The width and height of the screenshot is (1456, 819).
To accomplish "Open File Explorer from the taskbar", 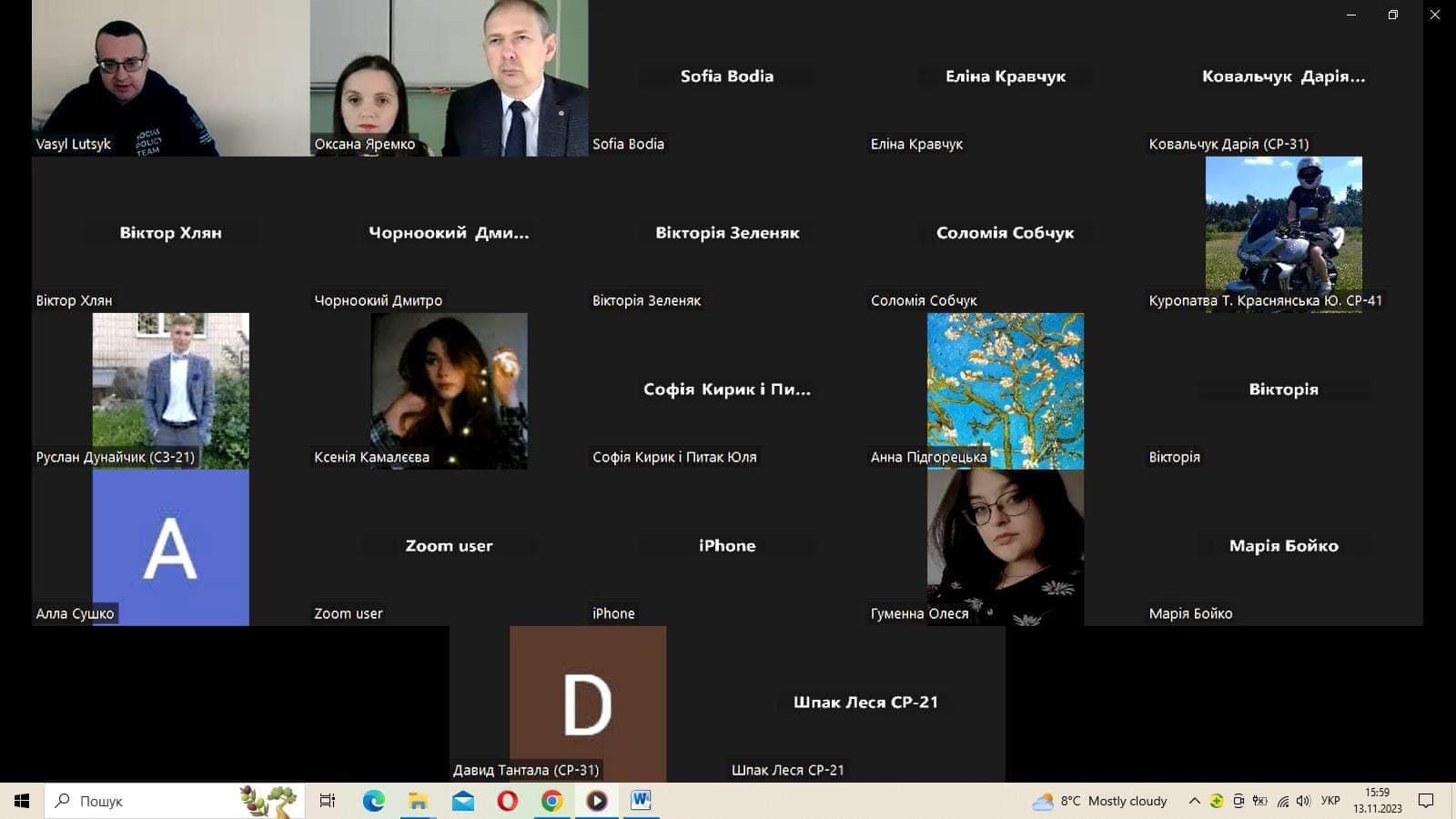I will 418,801.
